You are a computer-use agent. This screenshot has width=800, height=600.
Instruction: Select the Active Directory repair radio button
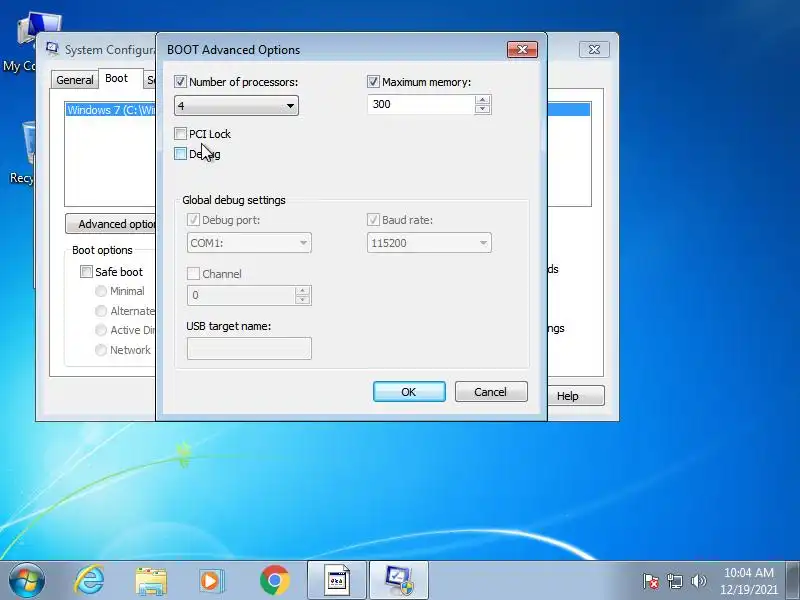coord(101,330)
